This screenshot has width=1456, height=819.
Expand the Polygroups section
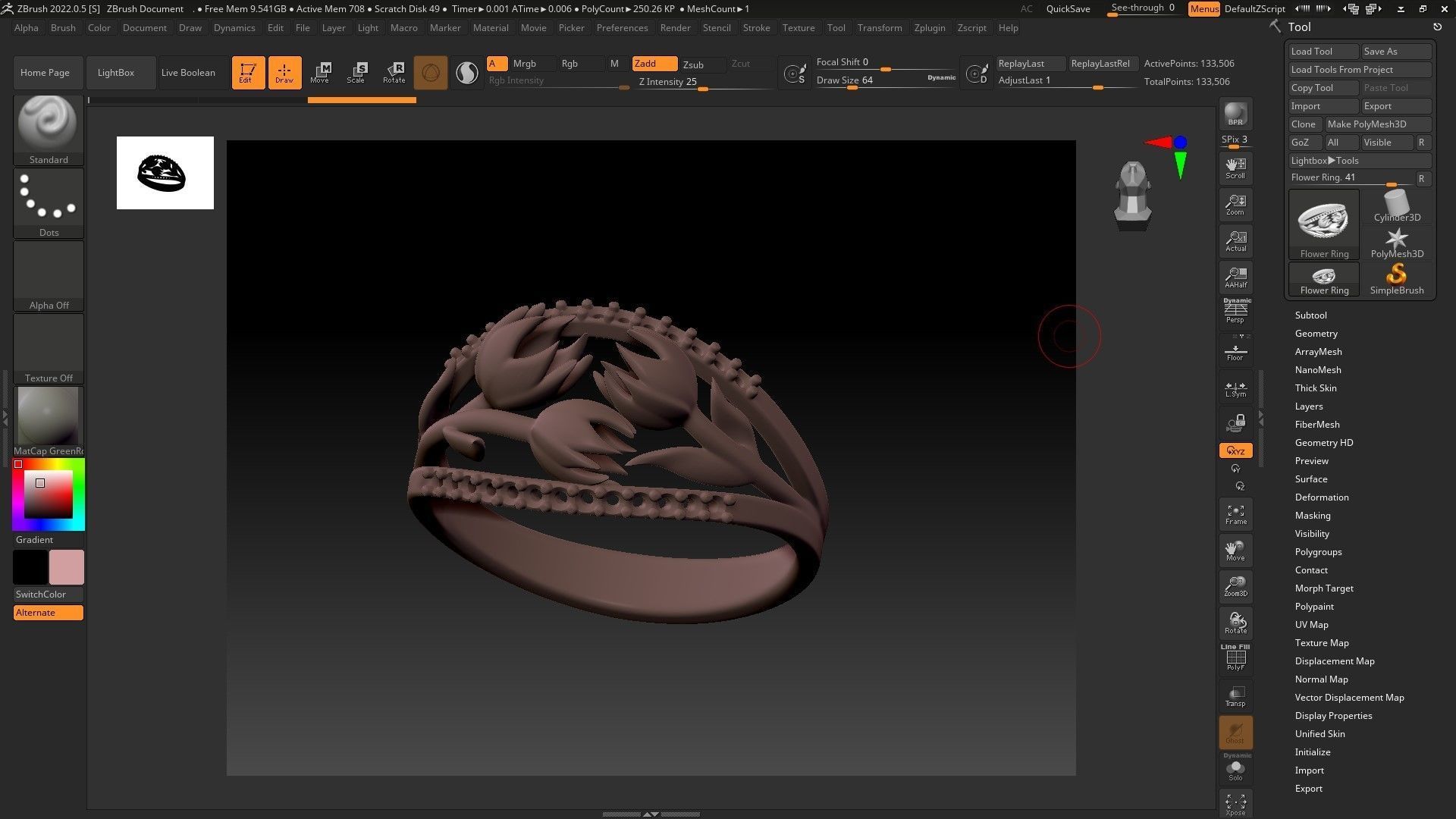[1318, 551]
